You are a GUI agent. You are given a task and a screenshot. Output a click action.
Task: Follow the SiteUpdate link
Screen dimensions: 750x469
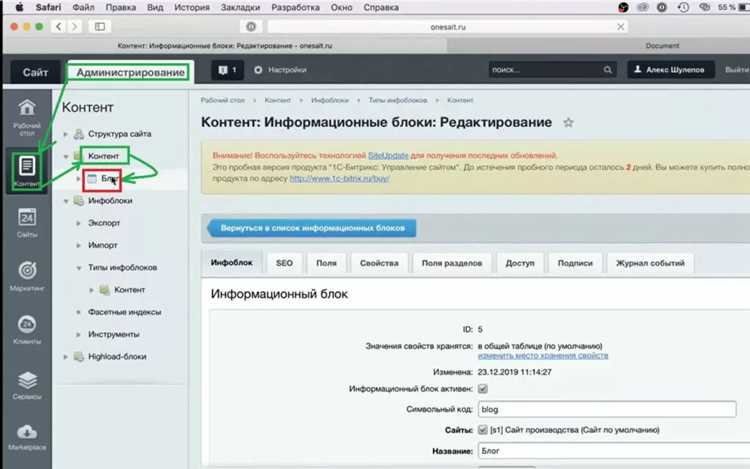[x=388, y=155]
